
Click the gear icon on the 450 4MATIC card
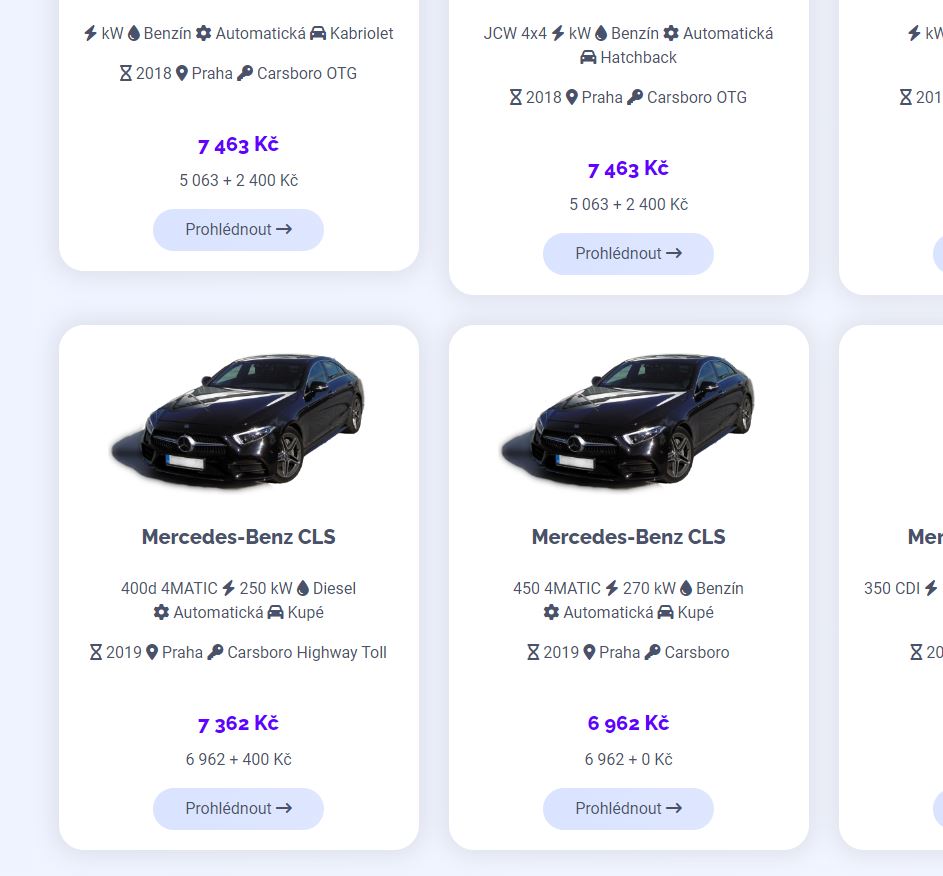[551, 612]
